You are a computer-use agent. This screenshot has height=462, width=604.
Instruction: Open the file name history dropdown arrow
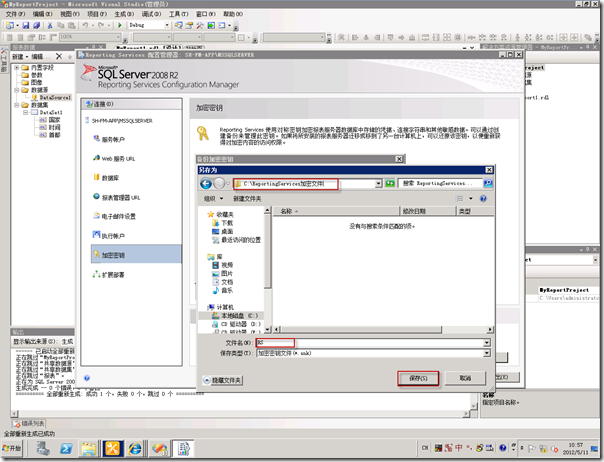pos(487,343)
